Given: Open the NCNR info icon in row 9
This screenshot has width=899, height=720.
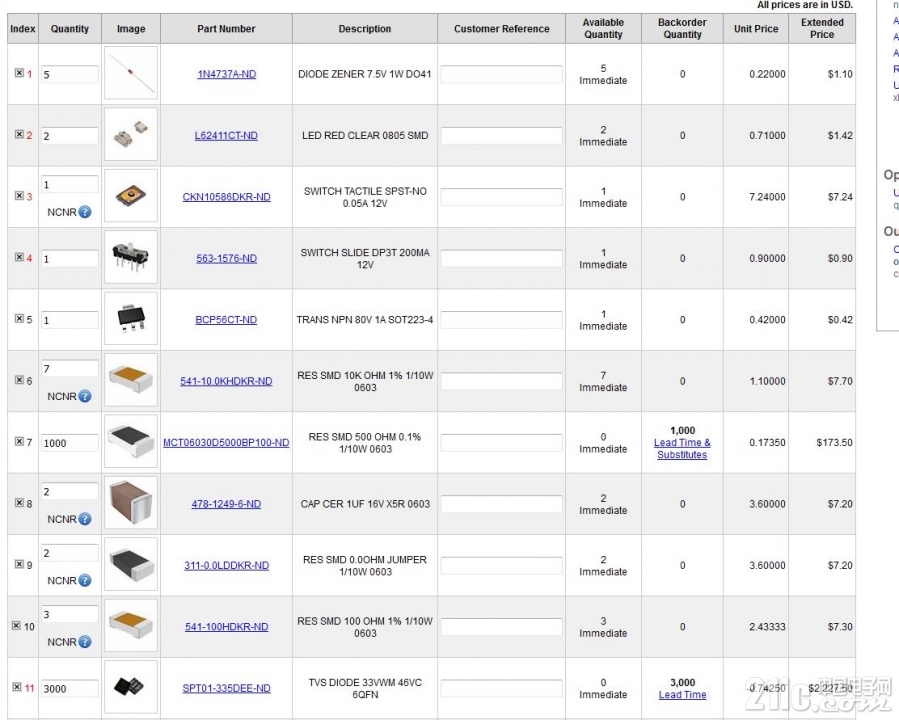Looking at the screenshot, I should 85,580.
